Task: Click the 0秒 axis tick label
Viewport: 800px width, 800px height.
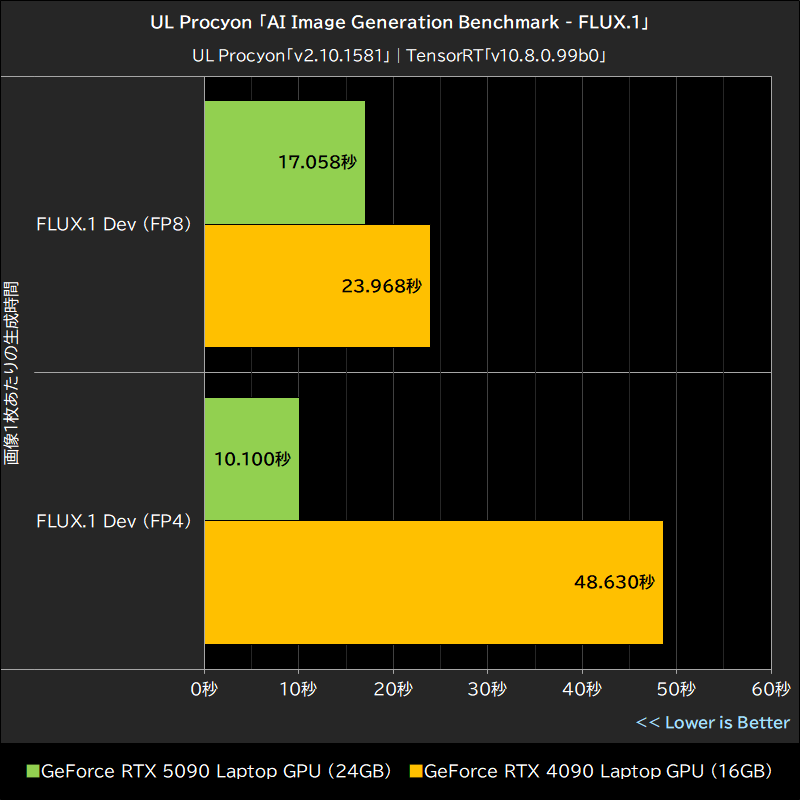Action: click(204, 690)
